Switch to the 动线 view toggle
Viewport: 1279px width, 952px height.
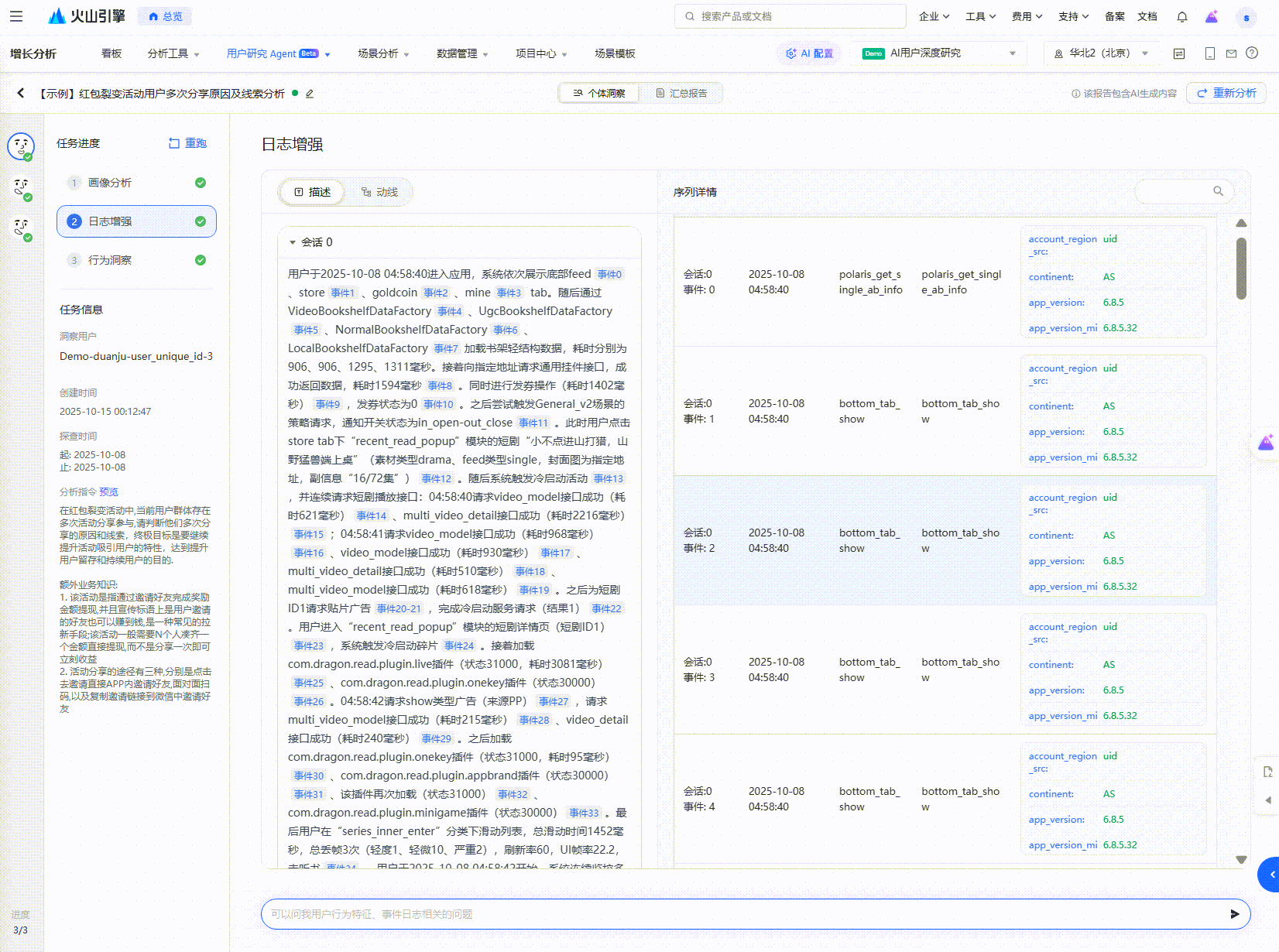379,192
